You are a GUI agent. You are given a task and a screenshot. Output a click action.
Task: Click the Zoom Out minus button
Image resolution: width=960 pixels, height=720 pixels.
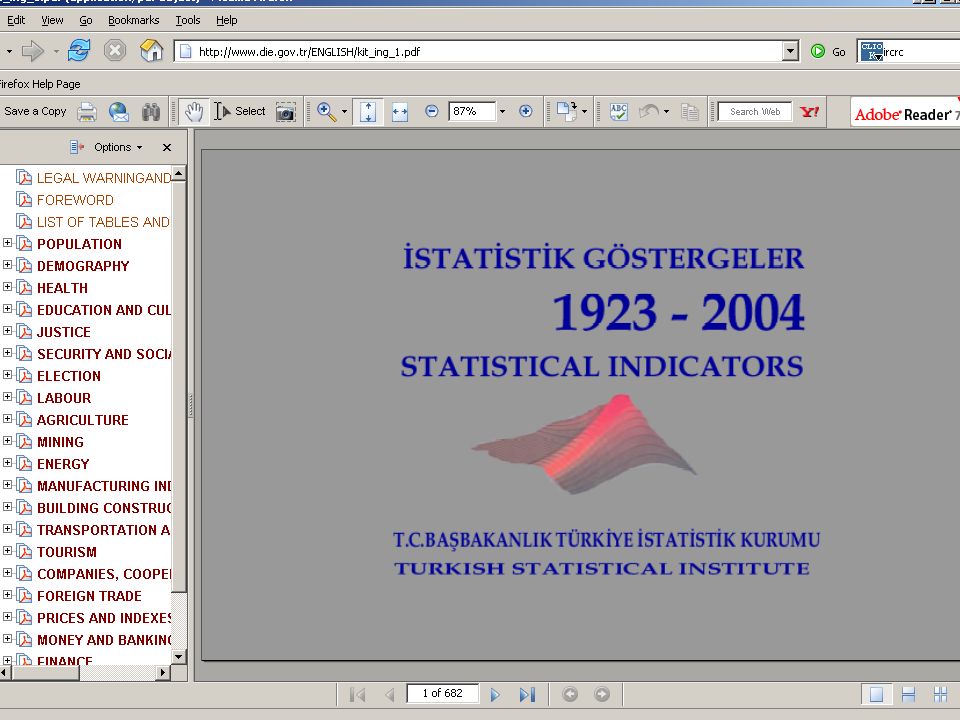click(432, 111)
